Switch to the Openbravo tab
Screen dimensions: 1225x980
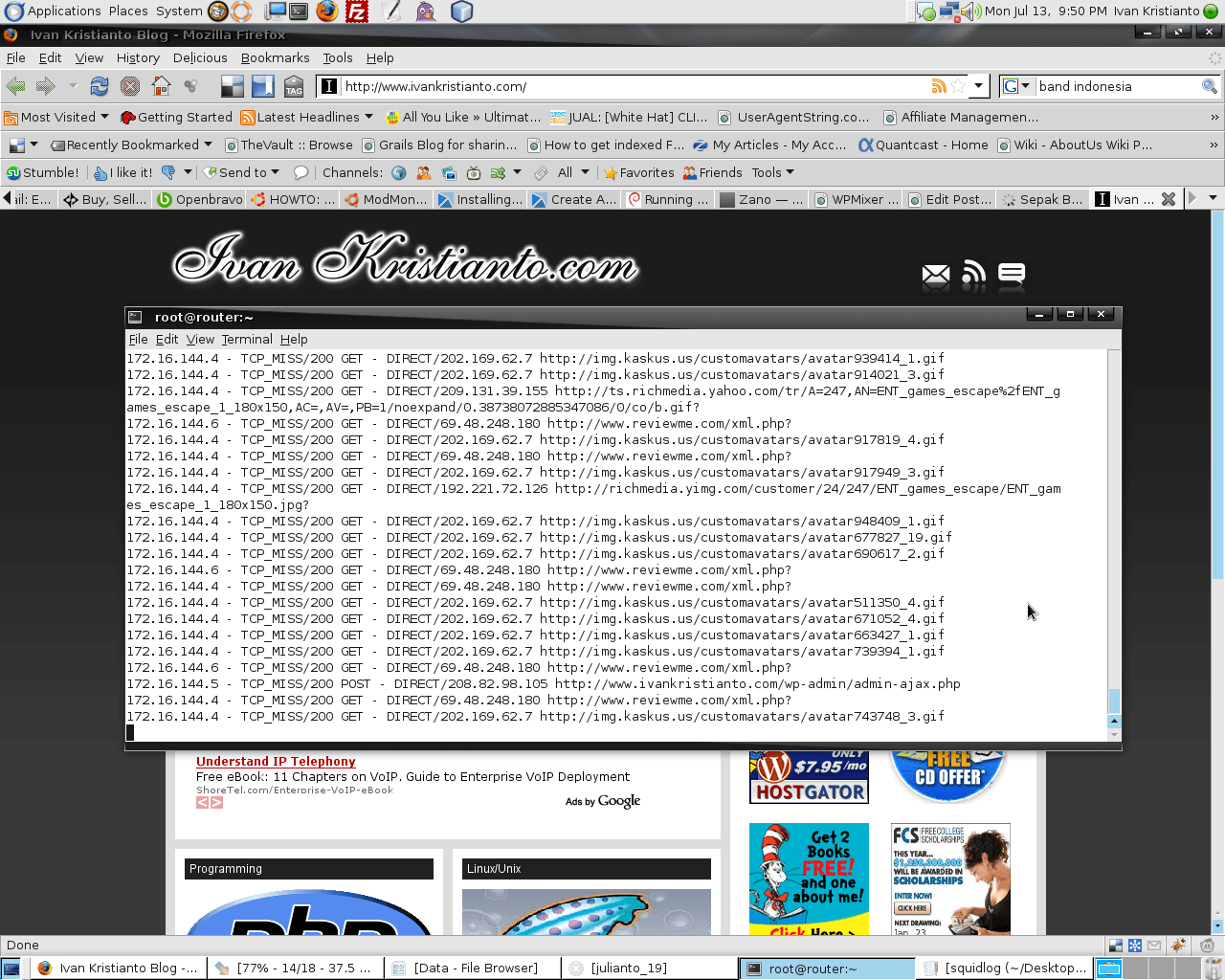pyautogui.click(x=199, y=199)
